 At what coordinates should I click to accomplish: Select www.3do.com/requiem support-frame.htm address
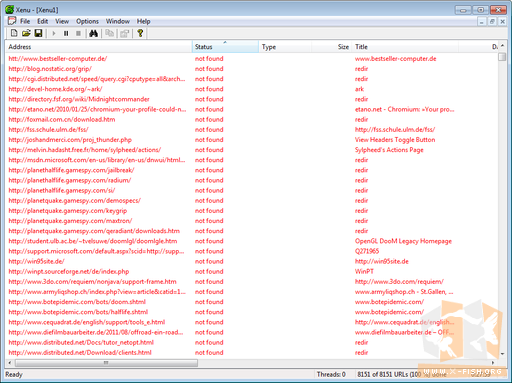click(x=92, y=282)
